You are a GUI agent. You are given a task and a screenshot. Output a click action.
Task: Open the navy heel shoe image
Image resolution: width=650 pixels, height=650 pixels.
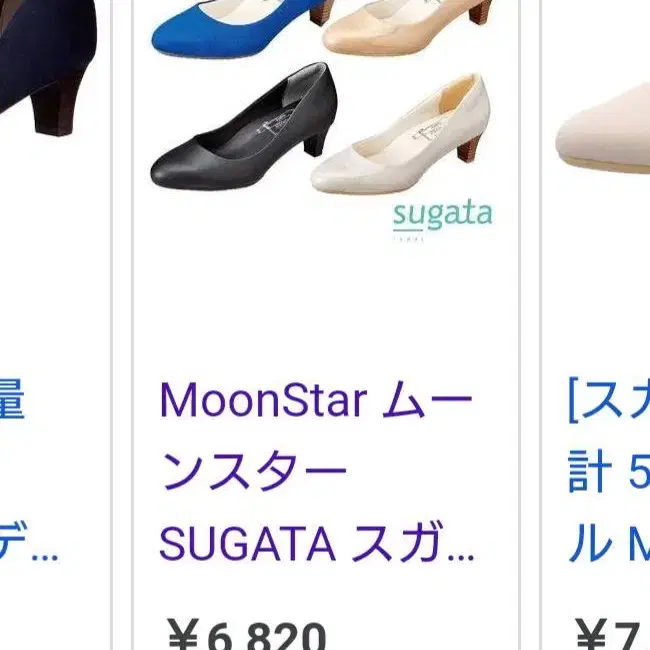click(48, 68)
